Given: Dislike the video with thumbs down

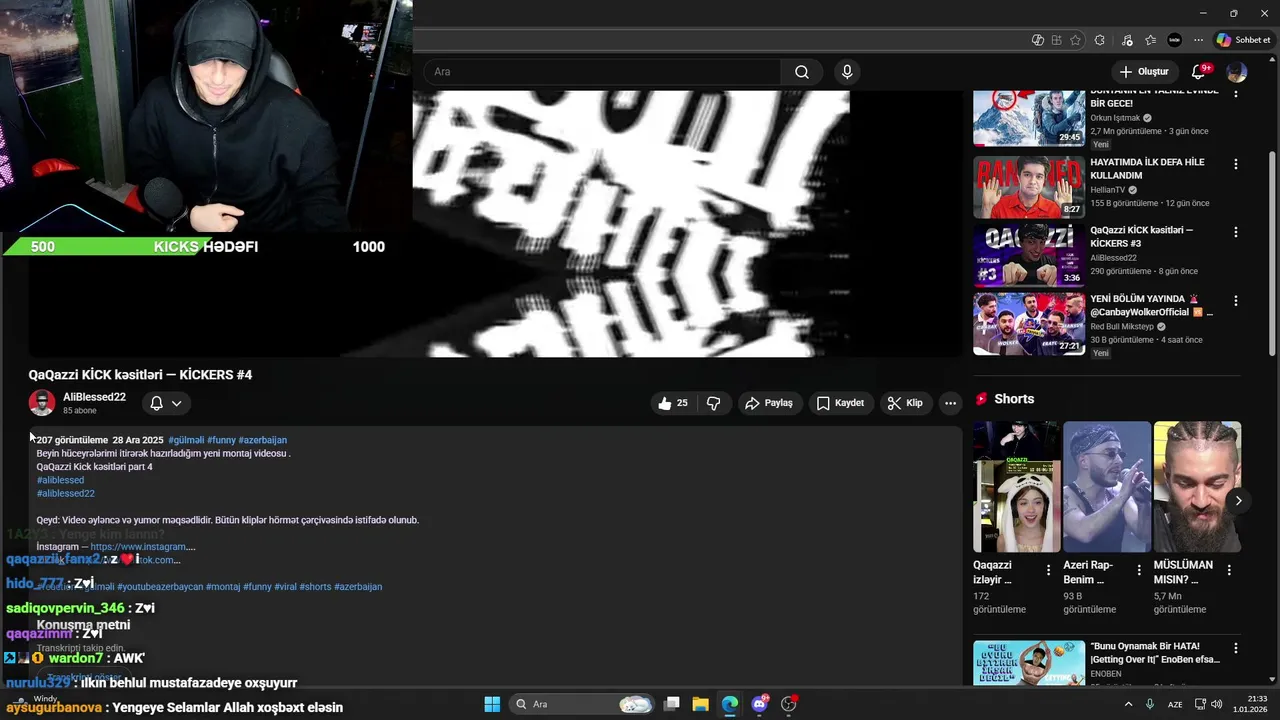Looking at the screenshot, I should (x=713, y=403).
